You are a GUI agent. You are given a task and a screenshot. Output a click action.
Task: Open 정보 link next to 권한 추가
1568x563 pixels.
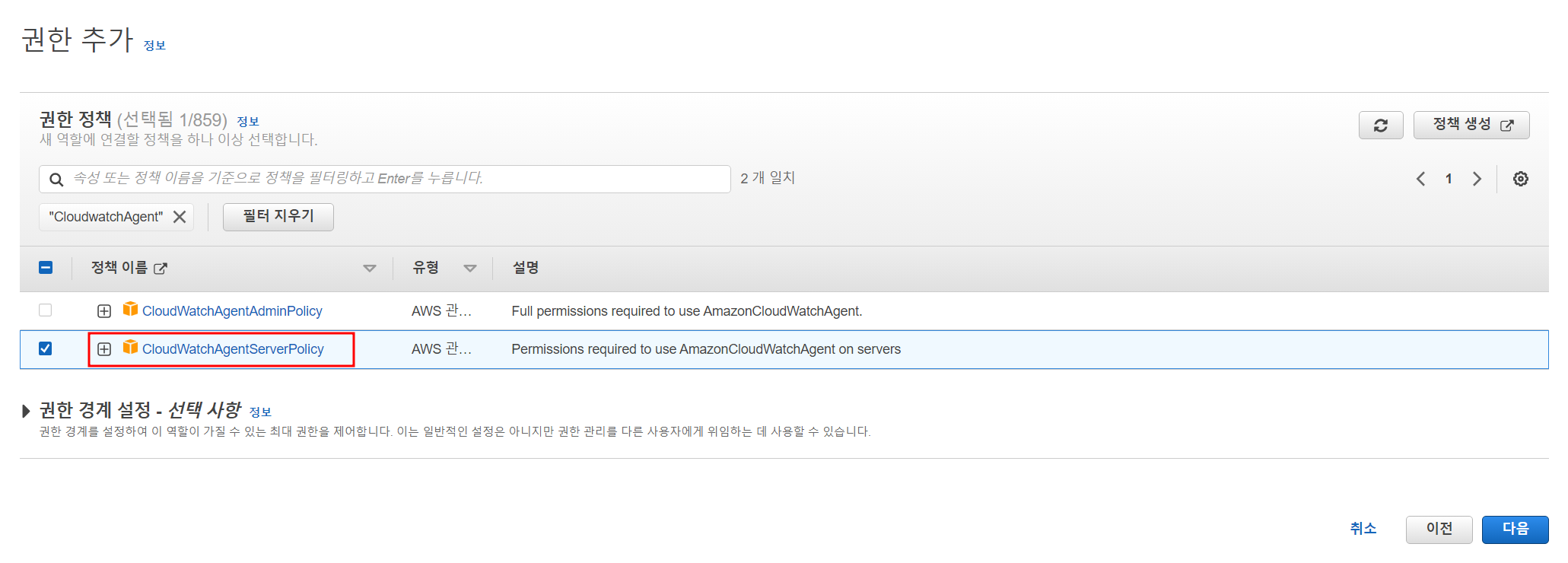(x=154, y=46)
